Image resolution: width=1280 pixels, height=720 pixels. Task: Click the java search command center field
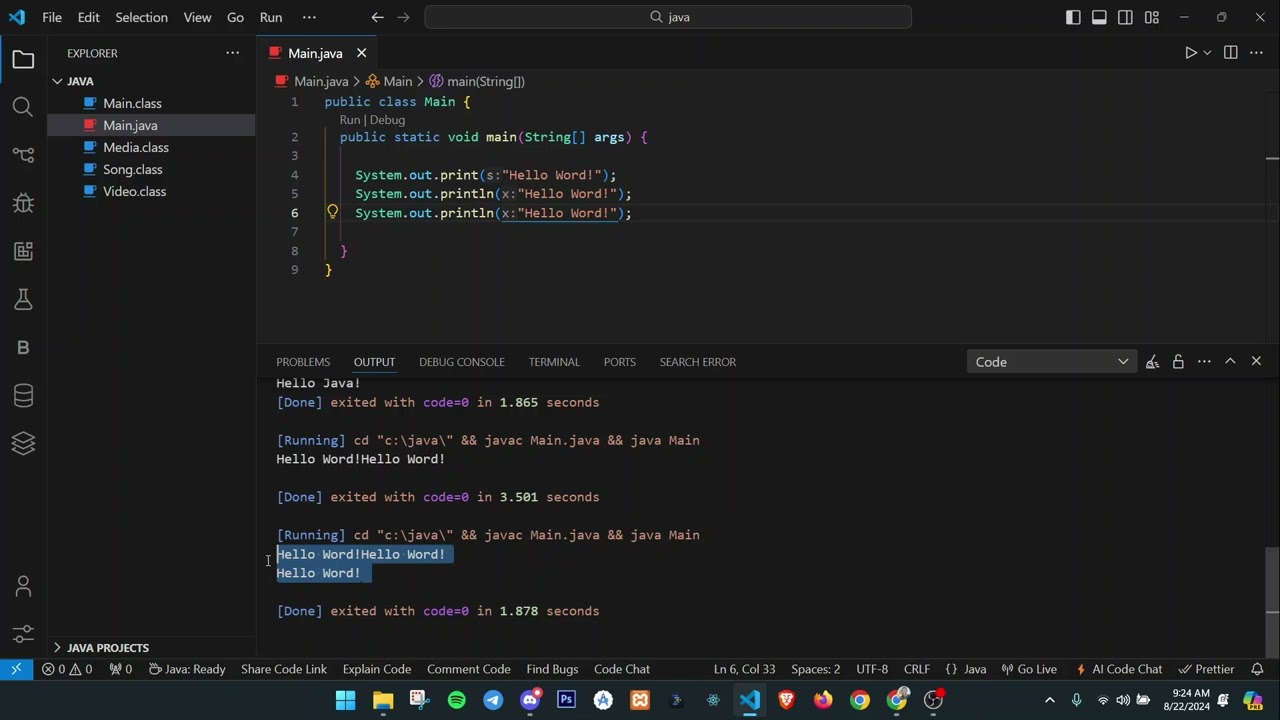tap(668, 17)
